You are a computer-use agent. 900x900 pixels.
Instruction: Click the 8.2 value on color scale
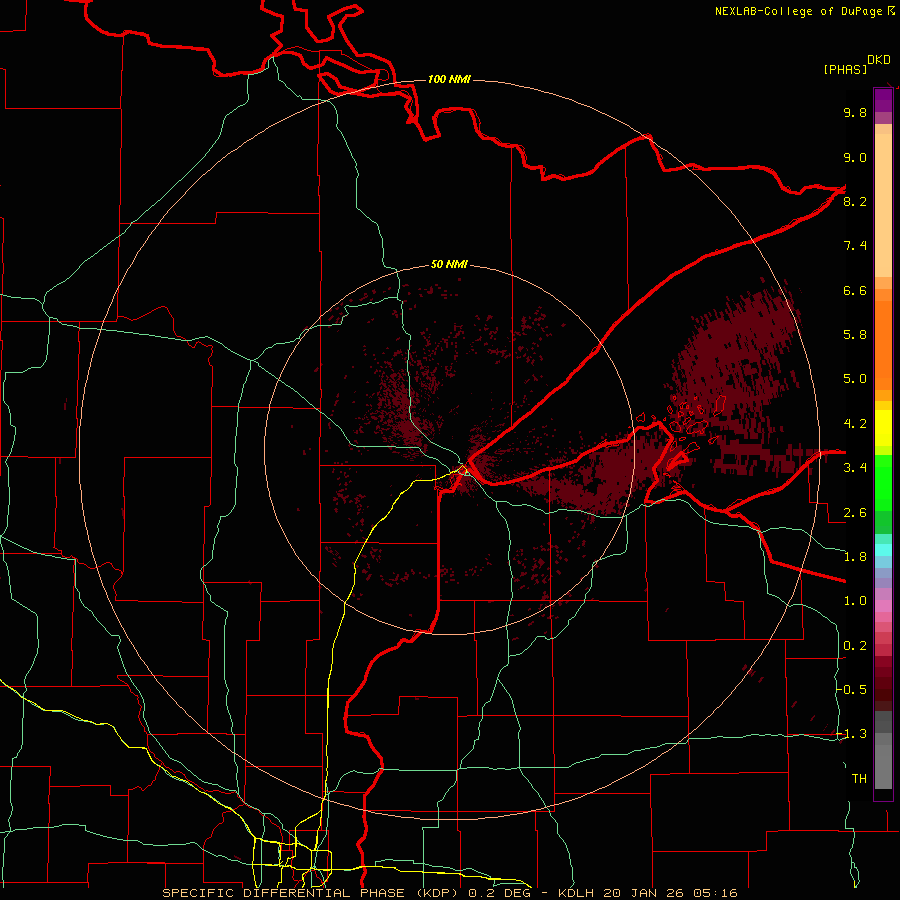(x=855, y=201)
